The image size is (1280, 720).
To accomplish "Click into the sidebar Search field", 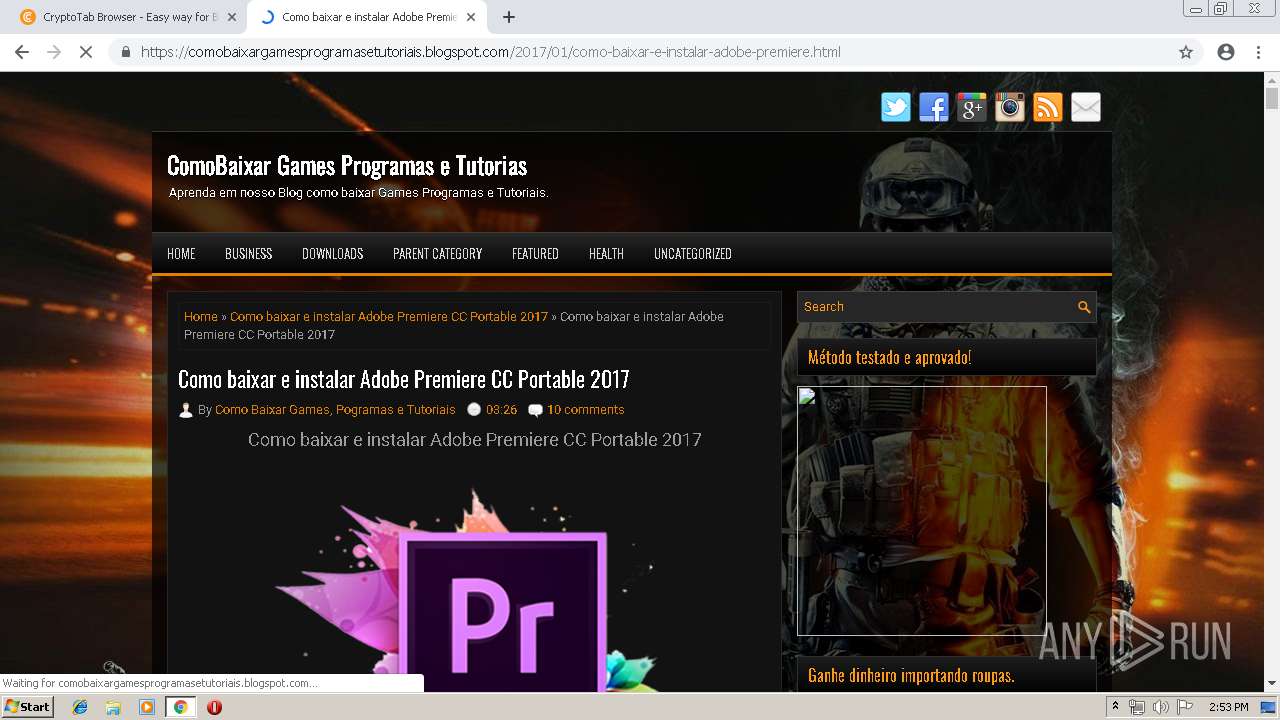I will pos(936,307).
